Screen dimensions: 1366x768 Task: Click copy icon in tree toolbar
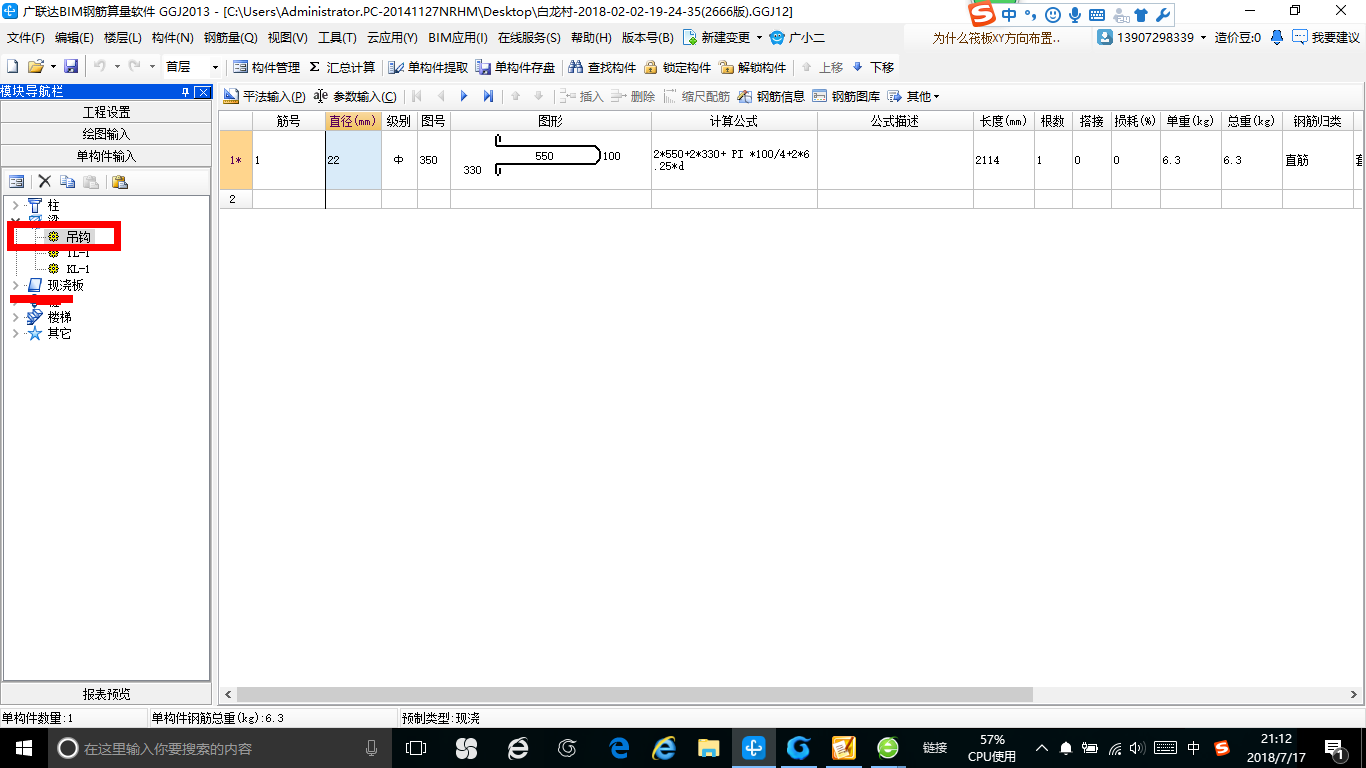(x=68, y=182)
